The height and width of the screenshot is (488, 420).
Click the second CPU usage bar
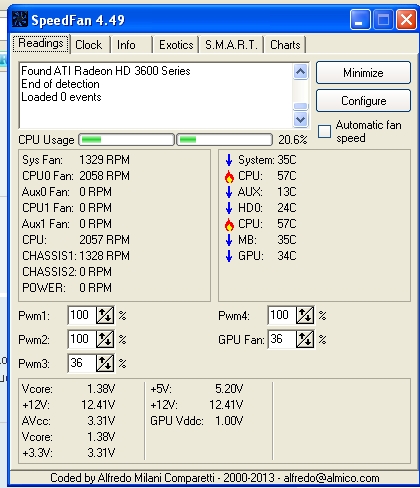pos(224,140)
